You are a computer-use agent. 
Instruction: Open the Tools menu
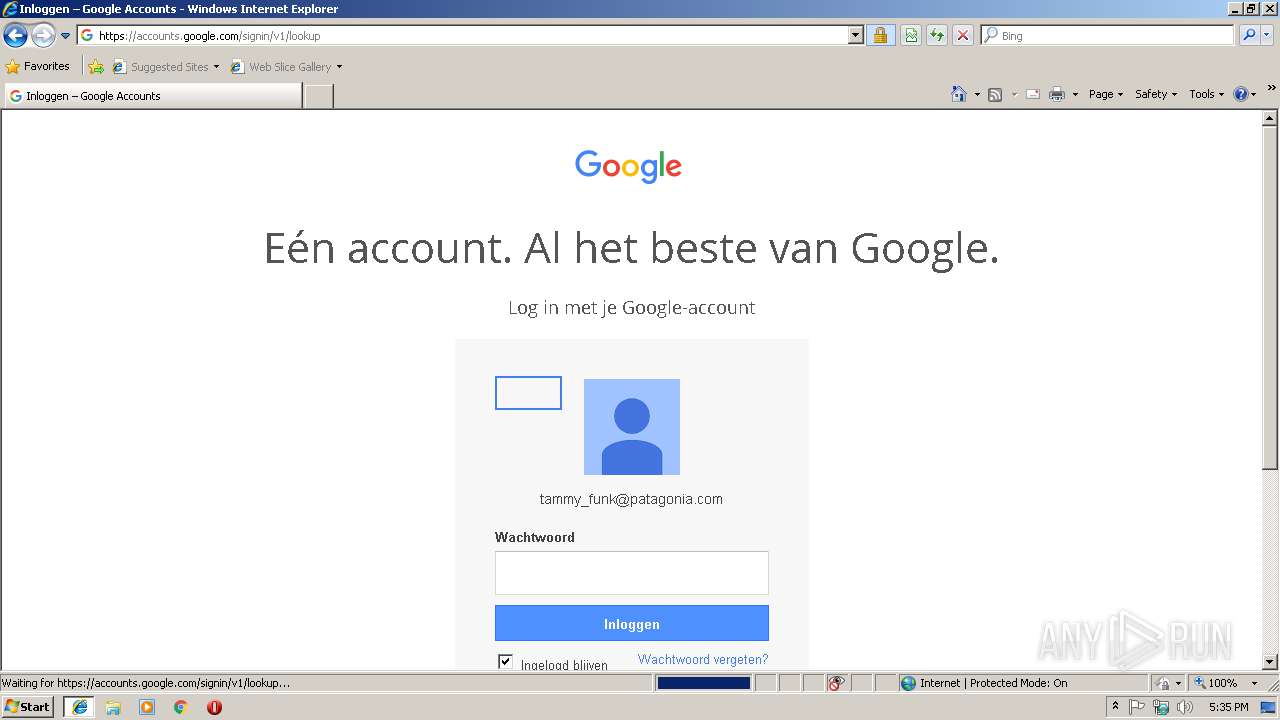[1207, 94]
